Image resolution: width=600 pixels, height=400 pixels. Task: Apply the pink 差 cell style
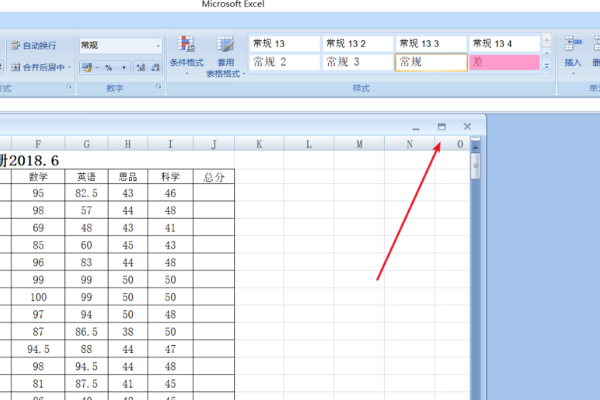click(504, 62)
